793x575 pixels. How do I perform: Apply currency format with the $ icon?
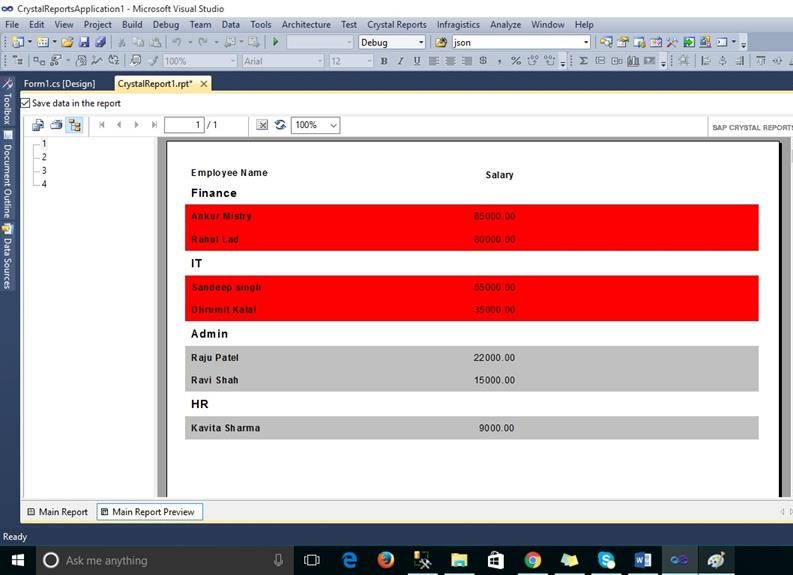(483, 61)
